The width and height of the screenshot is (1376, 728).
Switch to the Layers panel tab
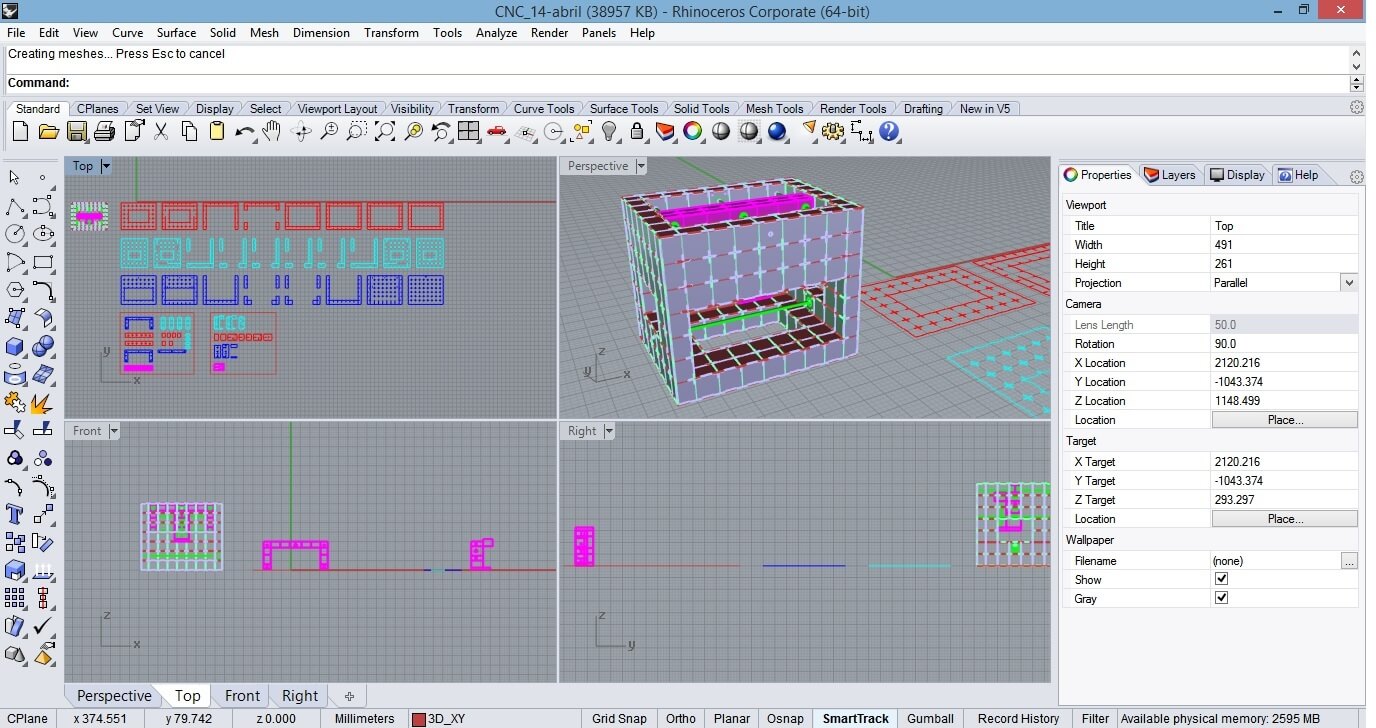pyautogui.click(x=1169, y=175)
